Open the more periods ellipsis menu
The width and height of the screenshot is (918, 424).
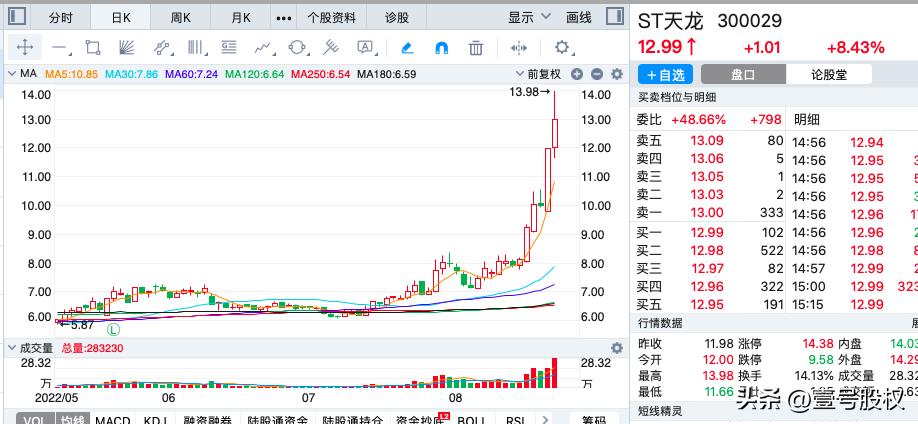284,18
